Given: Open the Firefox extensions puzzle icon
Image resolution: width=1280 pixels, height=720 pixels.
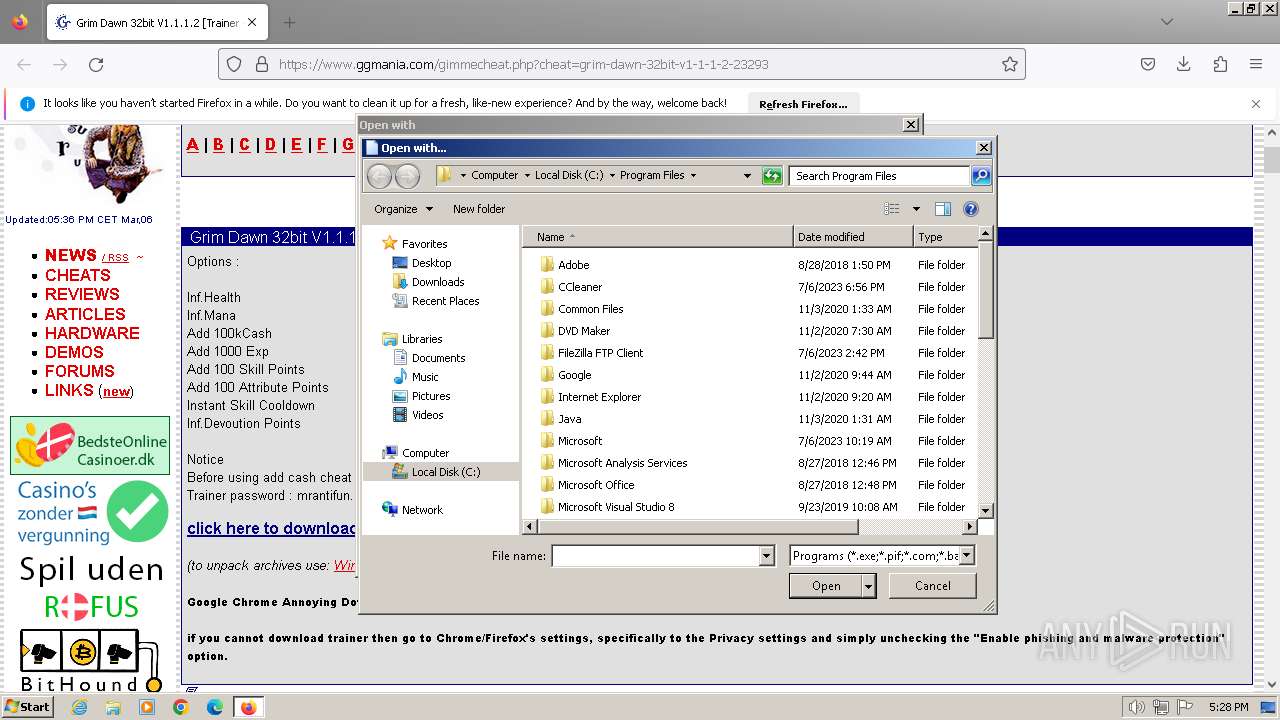Looking at the screenshot, I should (x=1220, y=64).
